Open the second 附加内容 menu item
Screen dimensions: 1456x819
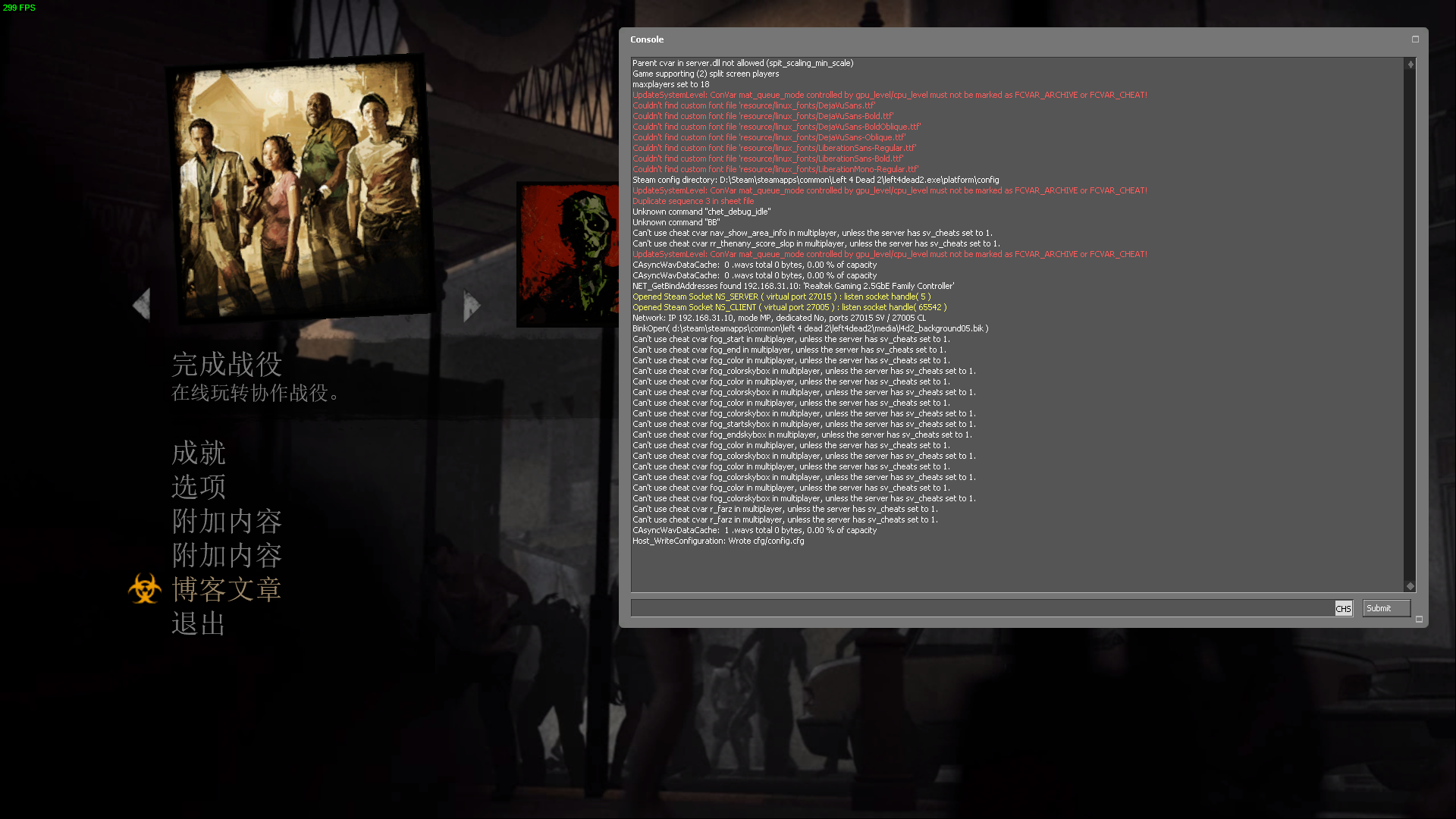(227, 556)
